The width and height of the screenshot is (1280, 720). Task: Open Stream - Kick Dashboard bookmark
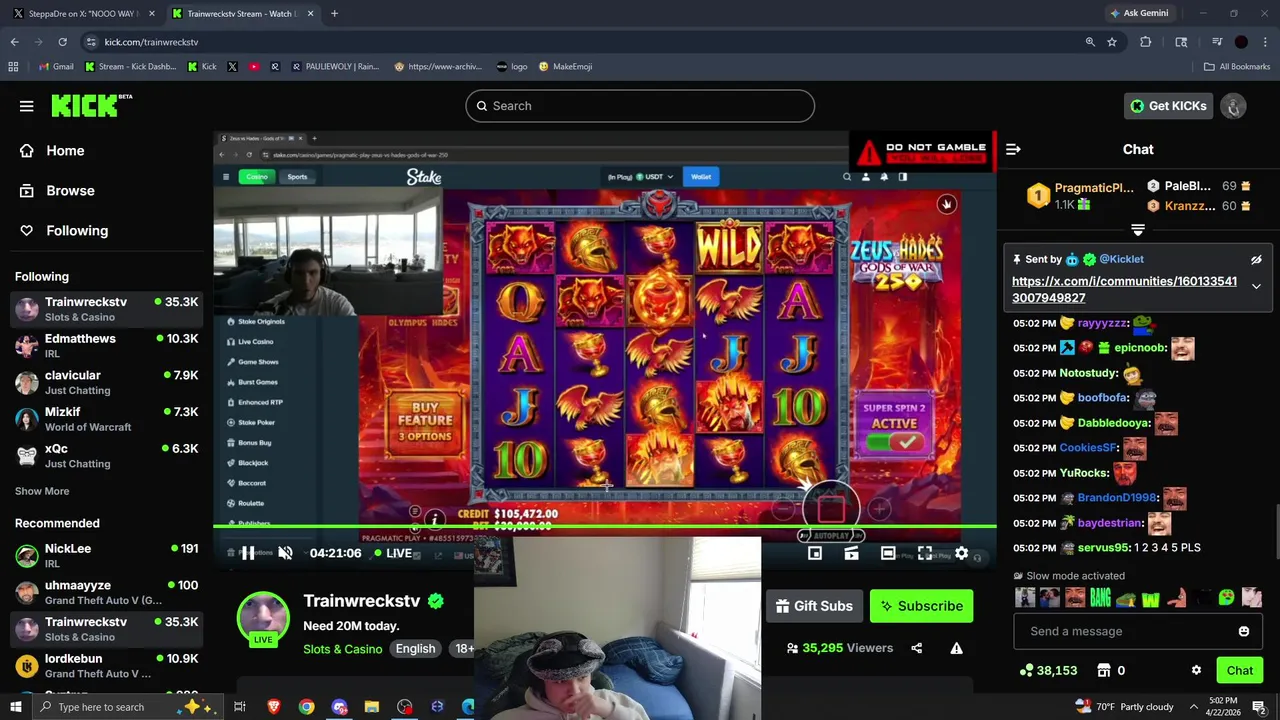[130, 67]
